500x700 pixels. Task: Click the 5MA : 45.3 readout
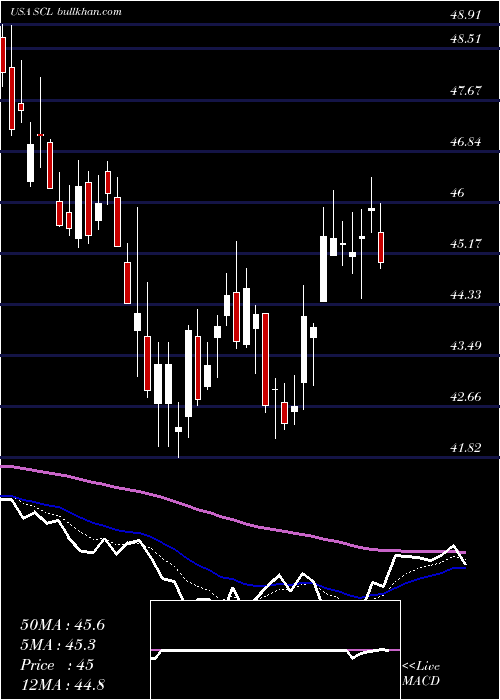(58, 645)
